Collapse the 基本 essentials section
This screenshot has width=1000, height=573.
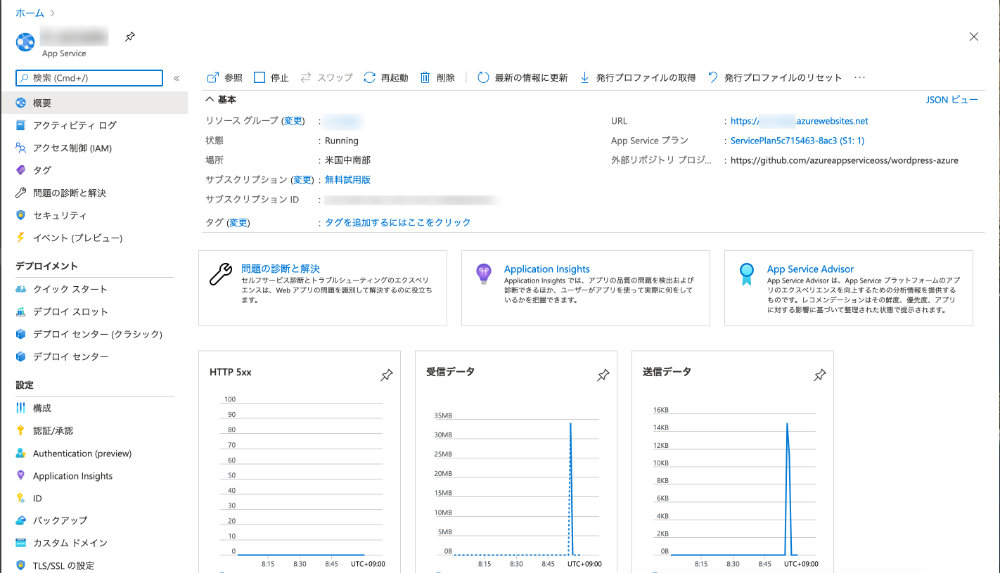pyautogui.click(x=210, y=99)
